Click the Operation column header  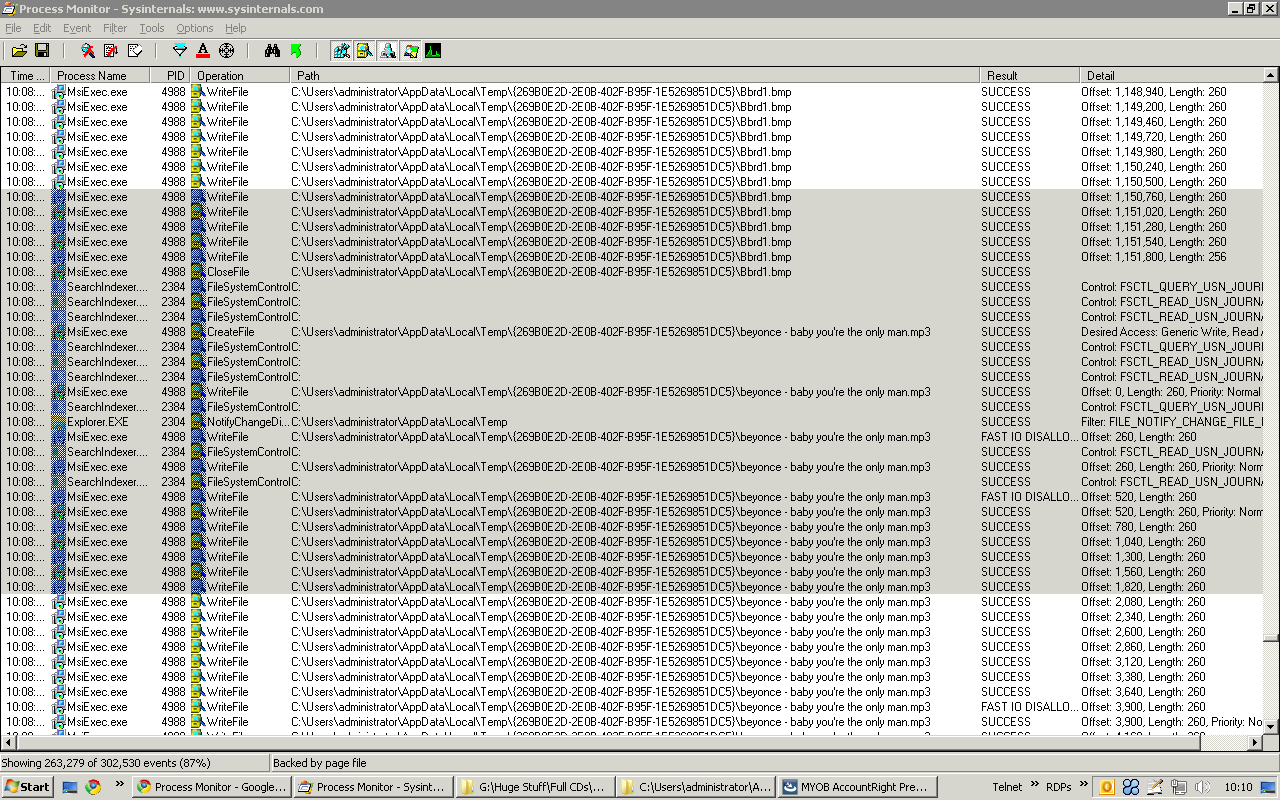coord(240,75)
